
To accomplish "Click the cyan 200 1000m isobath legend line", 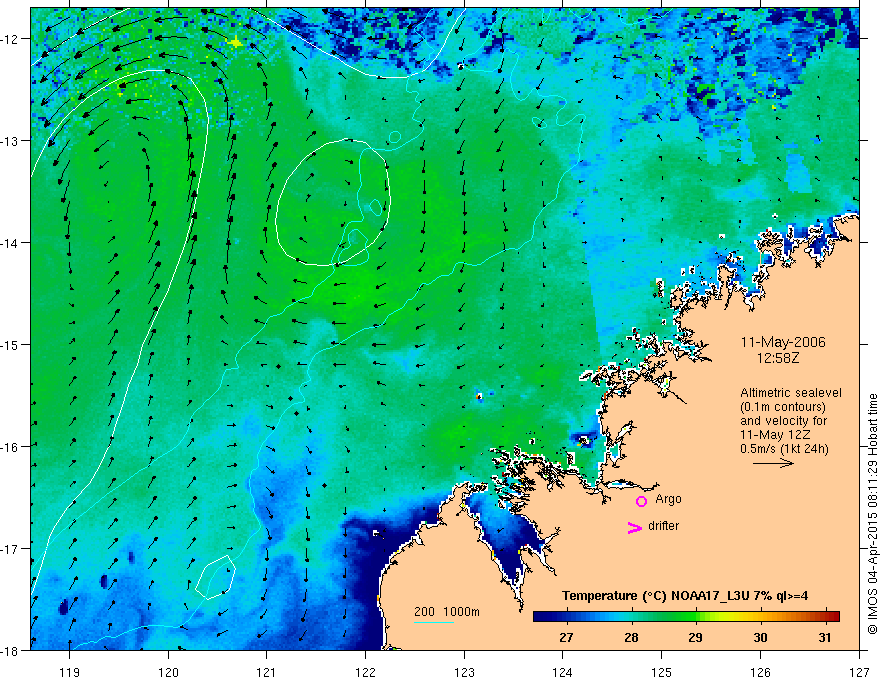I will click(x=434, y=622).
